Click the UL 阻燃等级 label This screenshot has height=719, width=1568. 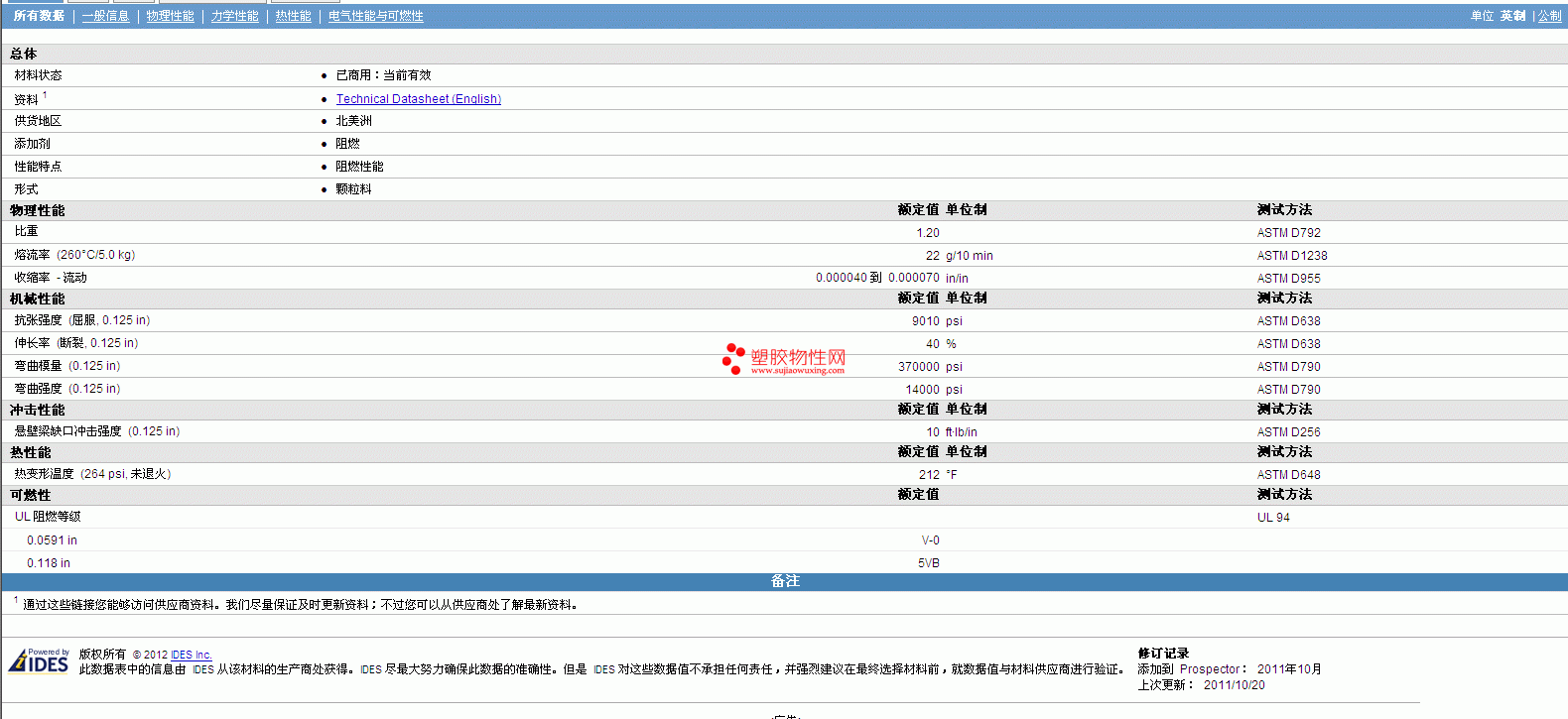point(48,517)
